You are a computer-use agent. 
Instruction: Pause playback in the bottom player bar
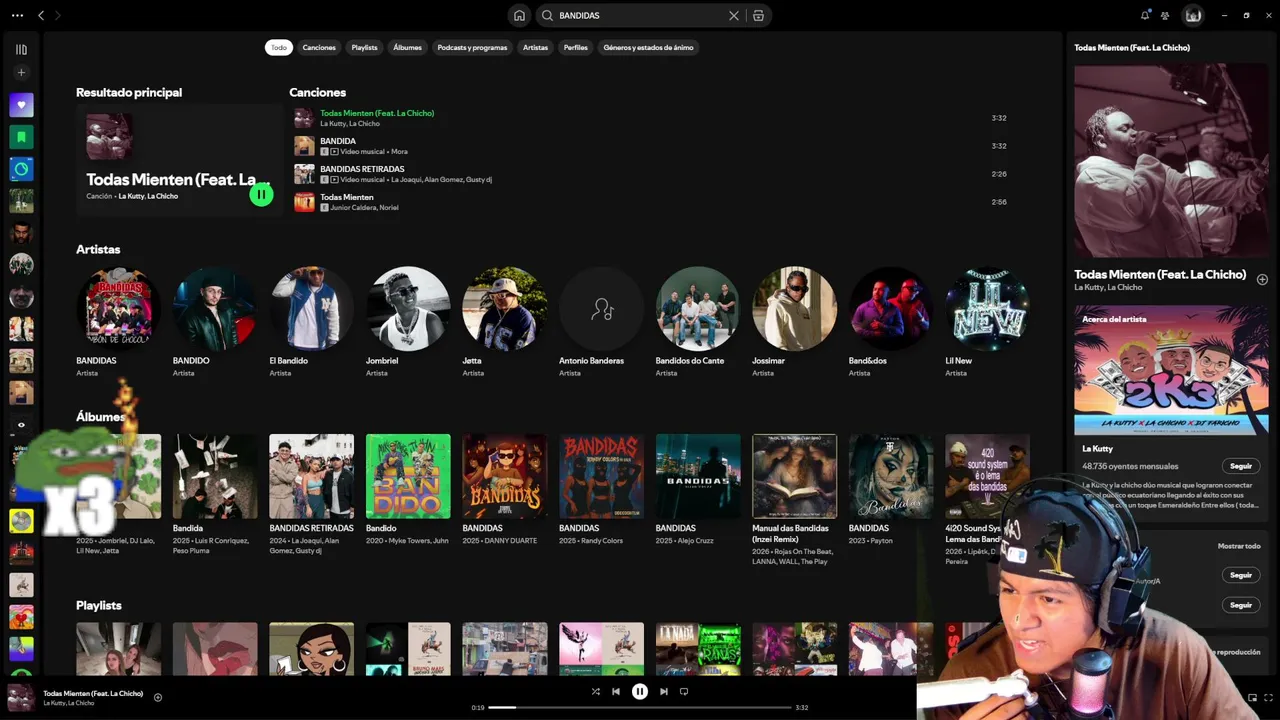coord(640,691)
